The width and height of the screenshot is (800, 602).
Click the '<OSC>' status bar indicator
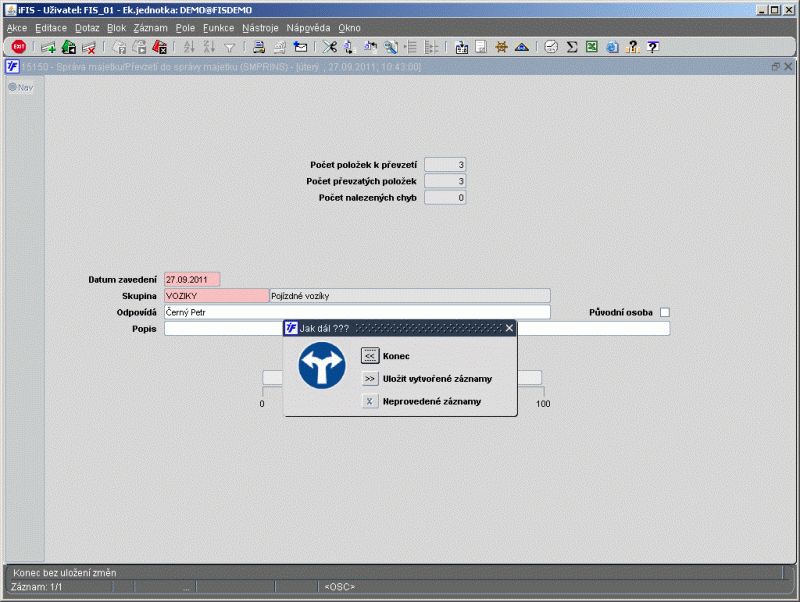pos(339,587)
